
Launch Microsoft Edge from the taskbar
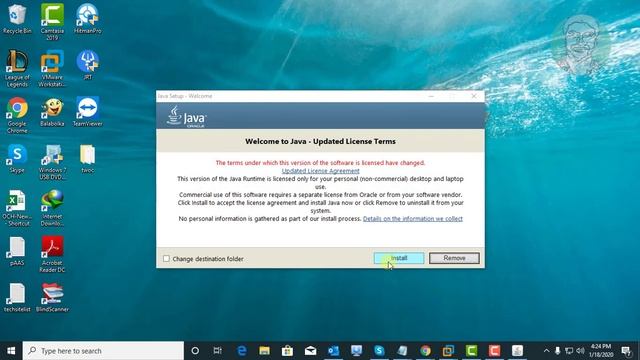[x=242, y=351]
